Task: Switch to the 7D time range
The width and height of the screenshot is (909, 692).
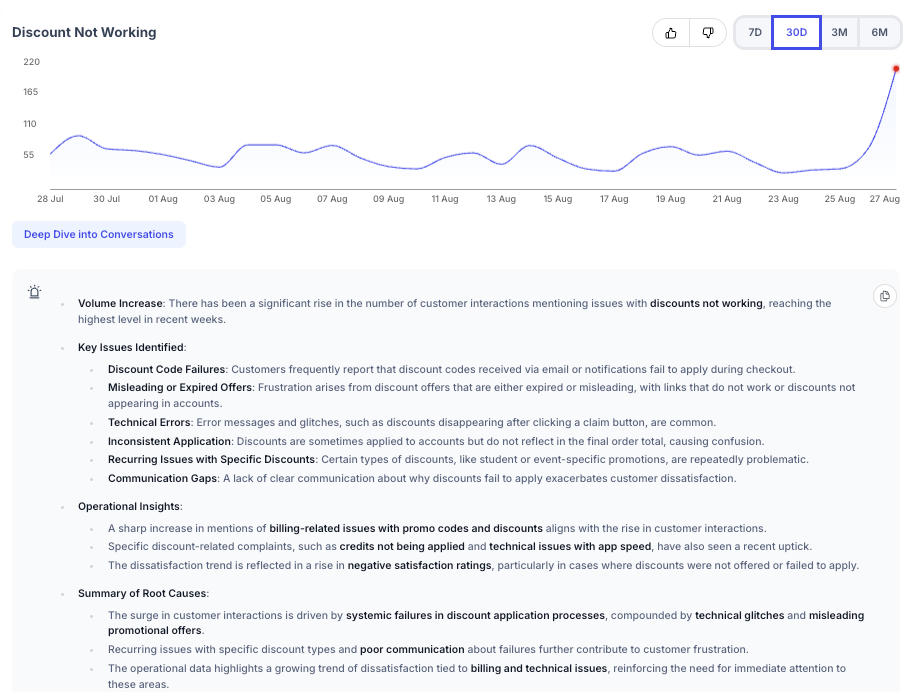Action: tap(753, 32)
